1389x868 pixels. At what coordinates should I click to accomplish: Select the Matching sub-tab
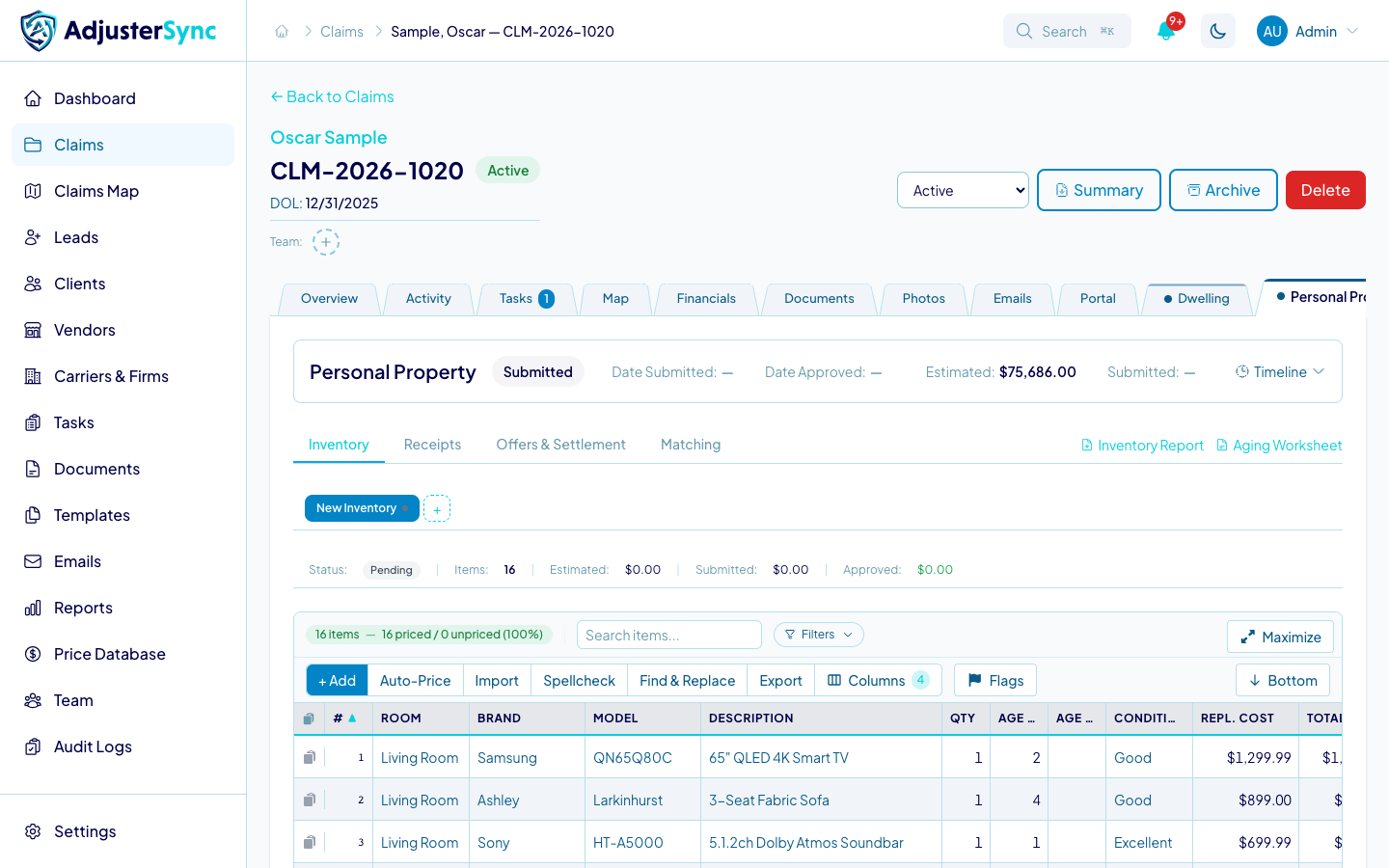tap(691, 445)
